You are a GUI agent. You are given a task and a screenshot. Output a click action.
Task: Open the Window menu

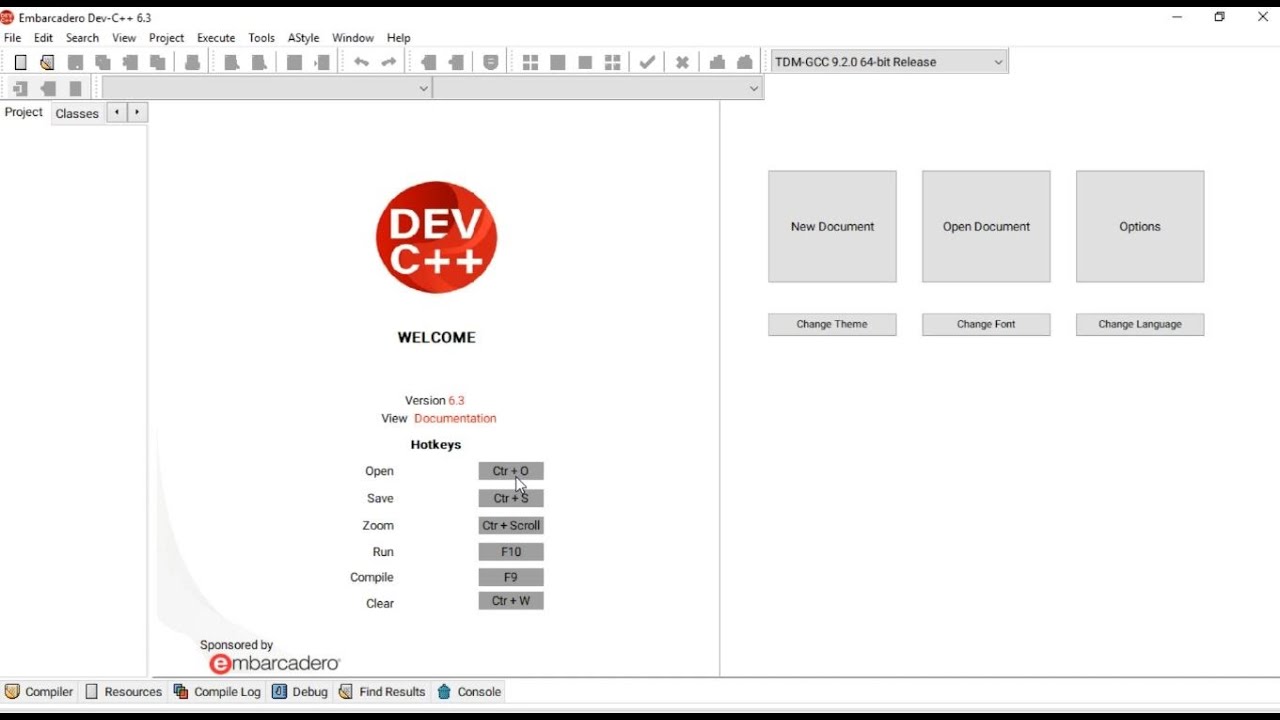click(353, 38)
